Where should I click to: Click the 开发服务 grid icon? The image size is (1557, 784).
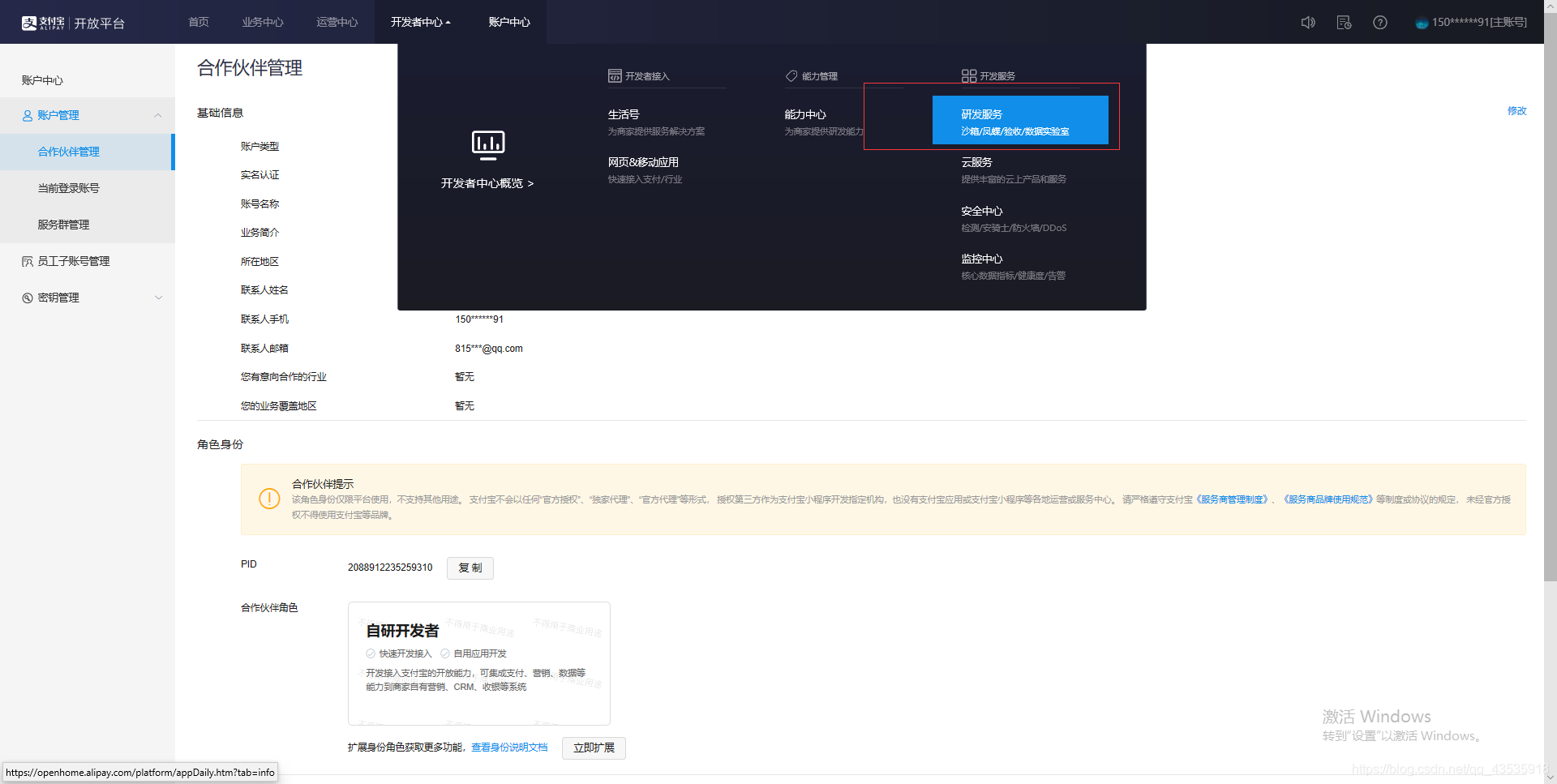(x=969, y=76)
